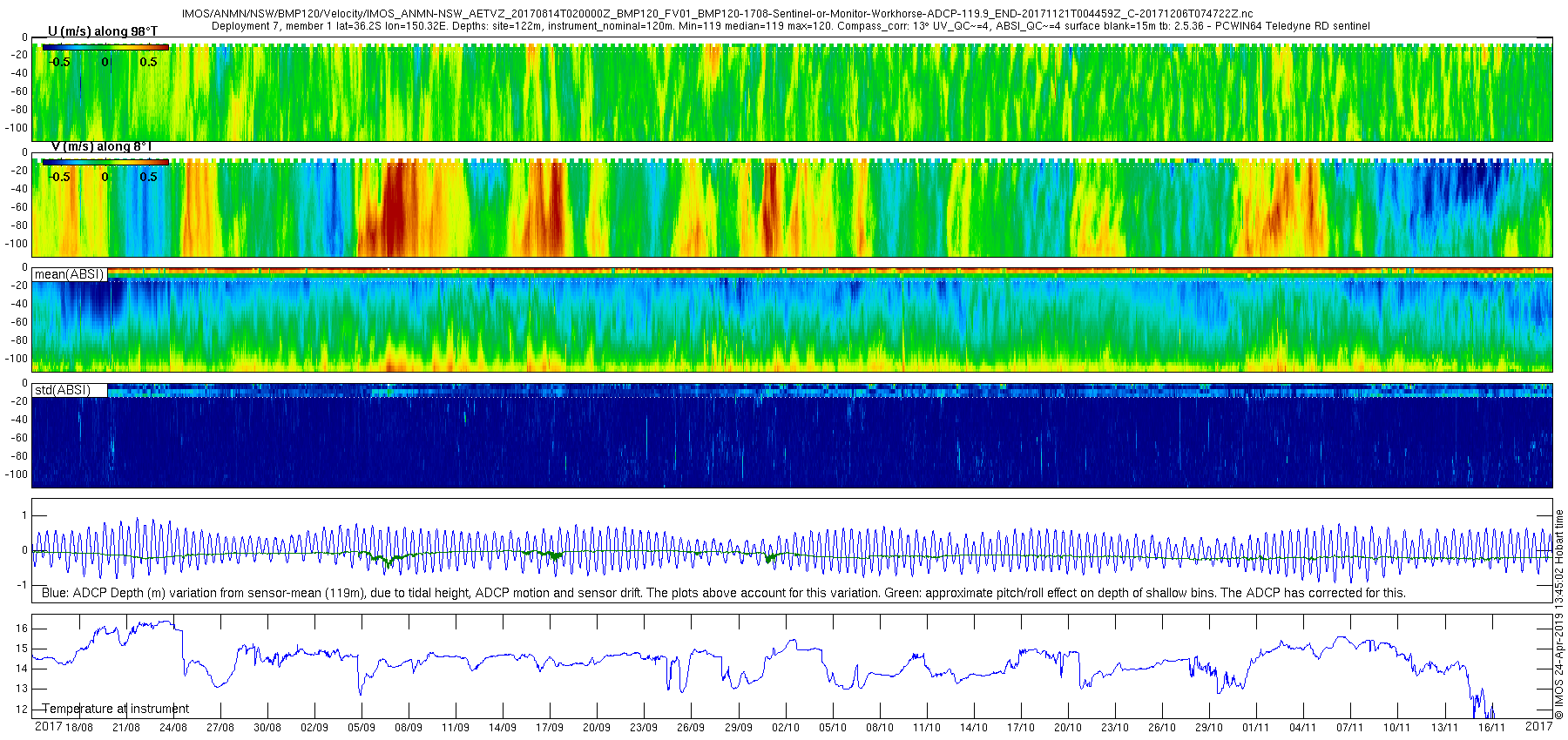1568x740 pixels.
Task: Click the '08/09' date tick label
Action: pos(409,727)
